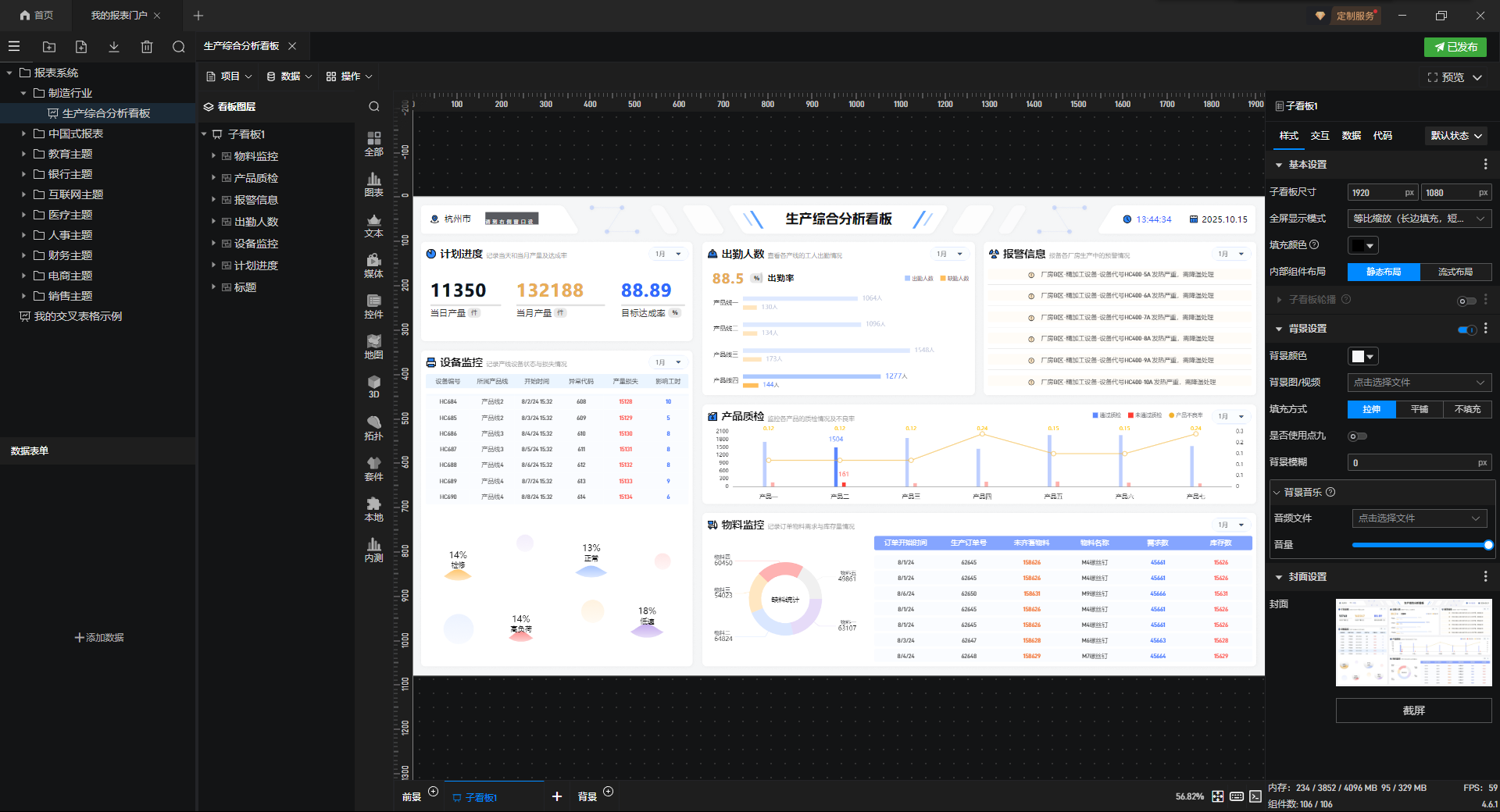Toggle the 背景设置 switch
Screen dimensions: 1500x812
tap(1466, 329)
